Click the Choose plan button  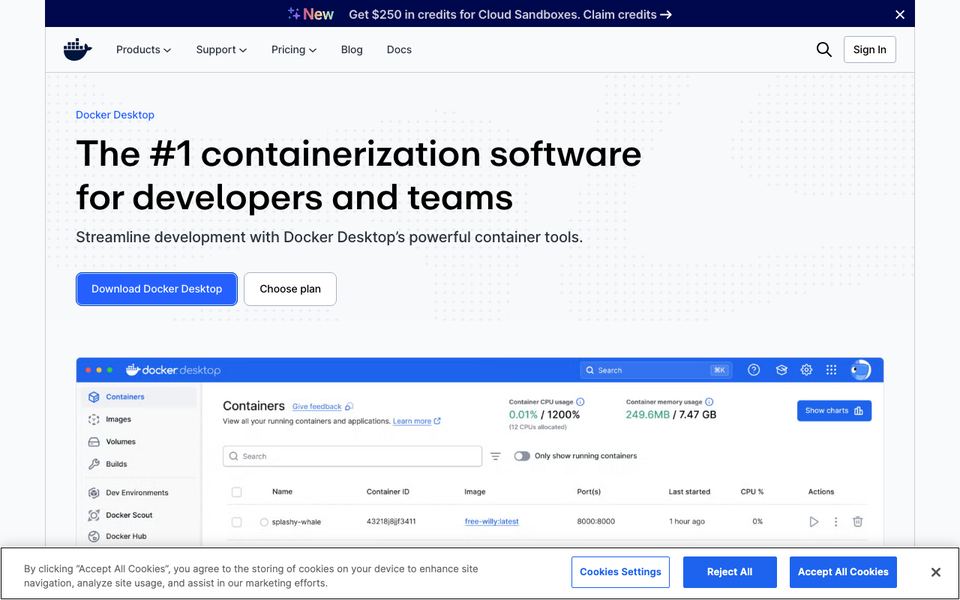pos(290,289)
